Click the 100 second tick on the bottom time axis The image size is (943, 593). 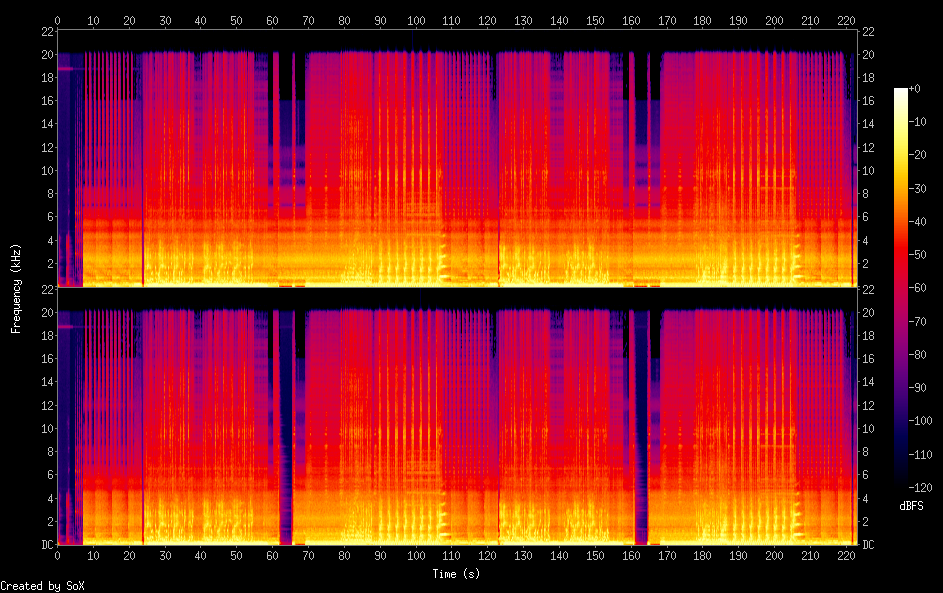pyautogui.click(x=415, y=555)
